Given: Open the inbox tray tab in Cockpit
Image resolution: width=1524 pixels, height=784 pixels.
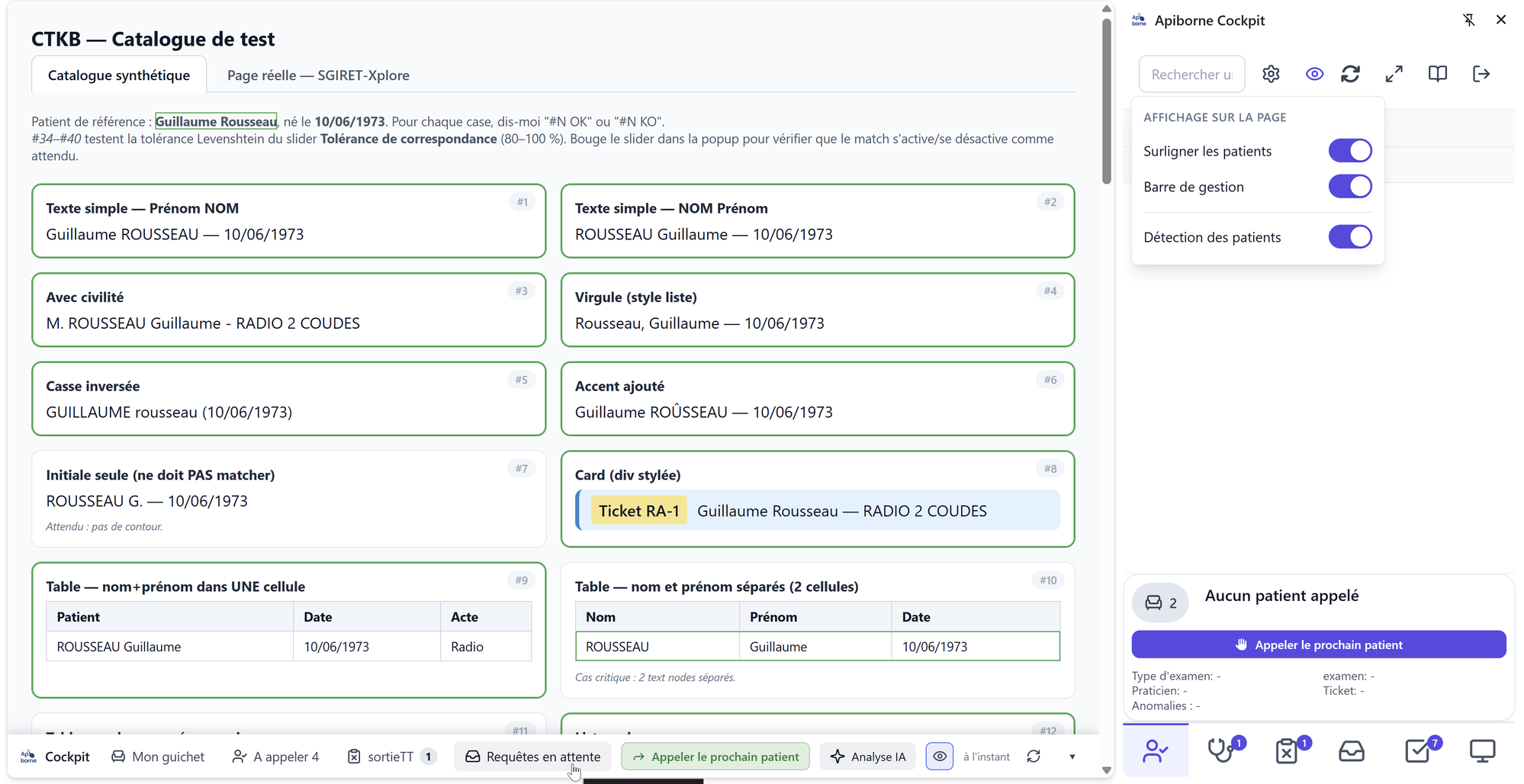Looking at the screenshot, I should pyautogui.click(x=1352, y=751).
